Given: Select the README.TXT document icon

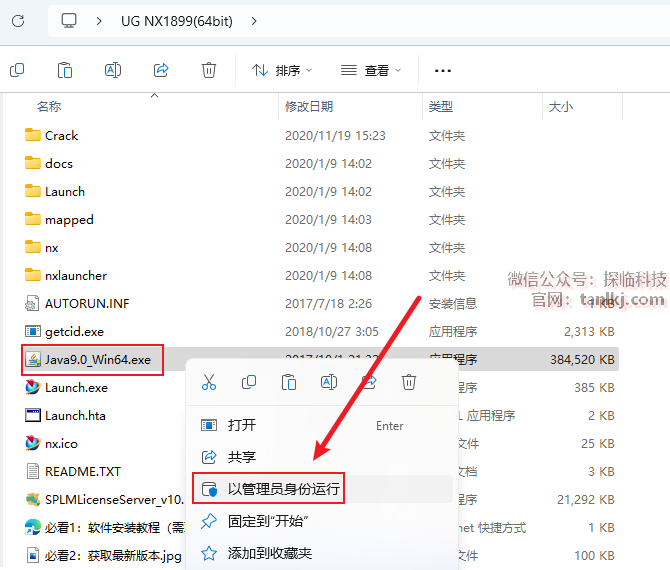Looking at the screenshot, I should (33, 471).
